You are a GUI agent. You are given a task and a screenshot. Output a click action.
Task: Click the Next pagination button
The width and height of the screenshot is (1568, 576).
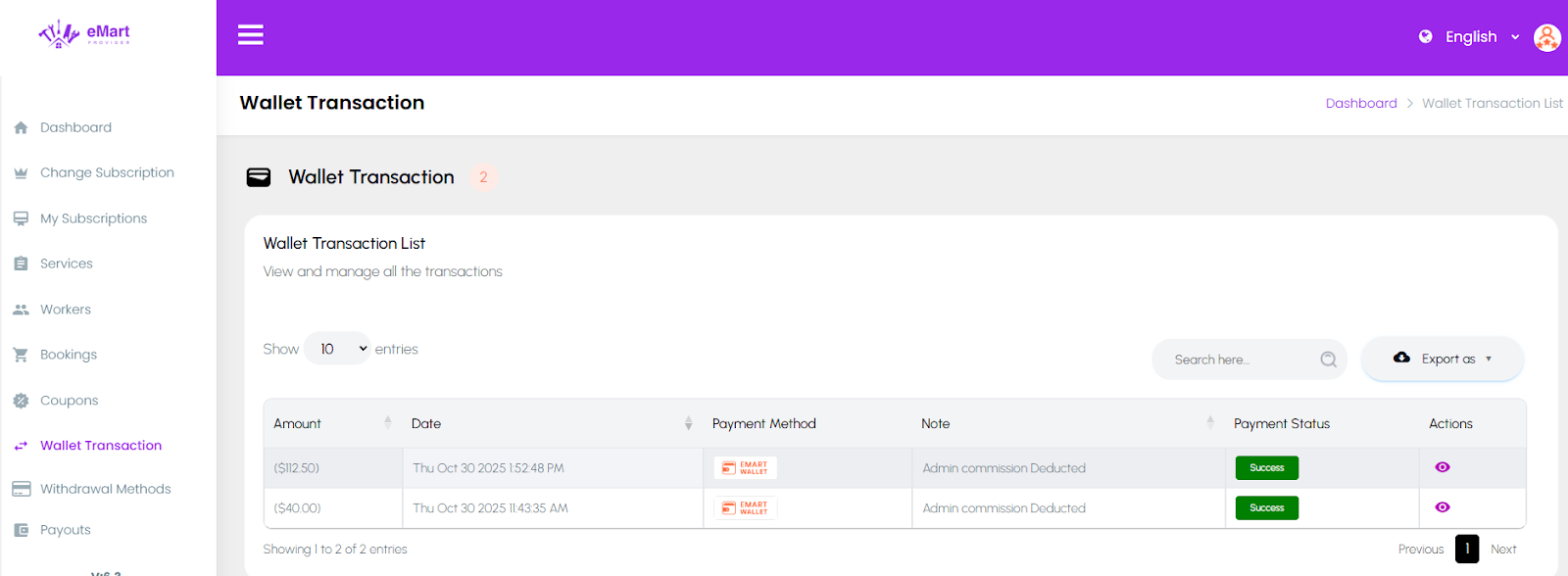click(1503, 550)
